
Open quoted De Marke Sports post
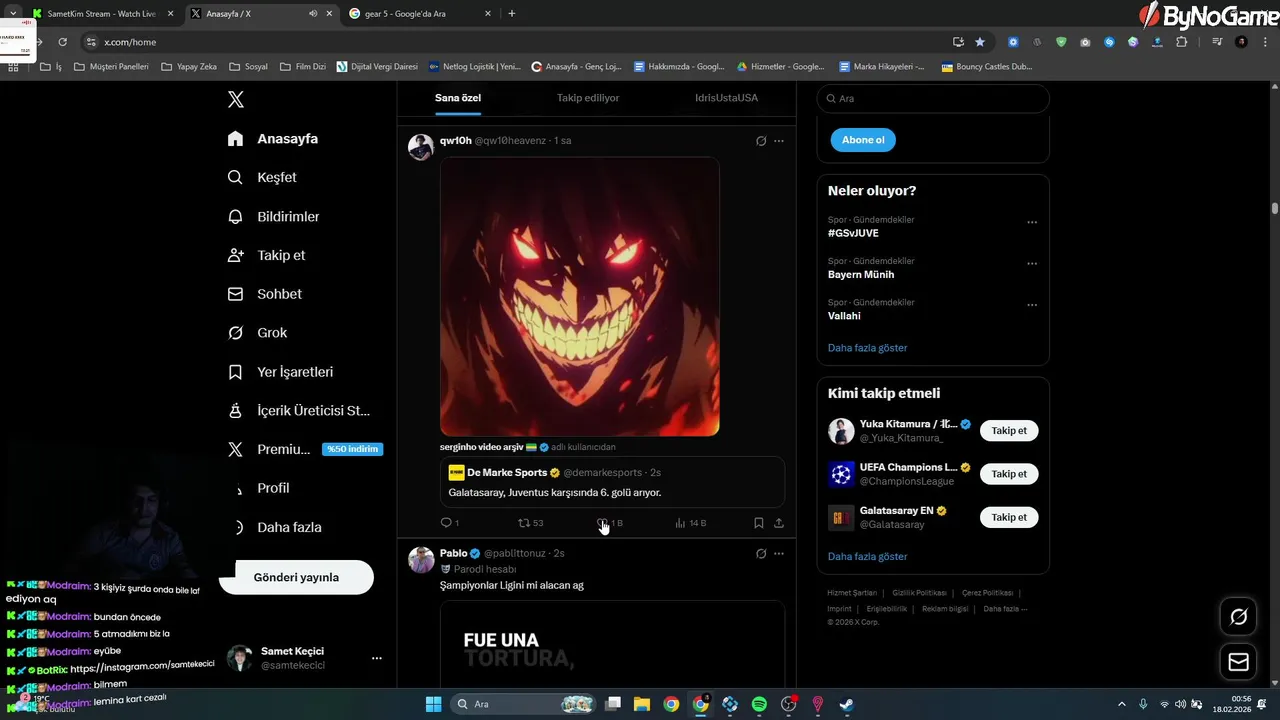612,482
